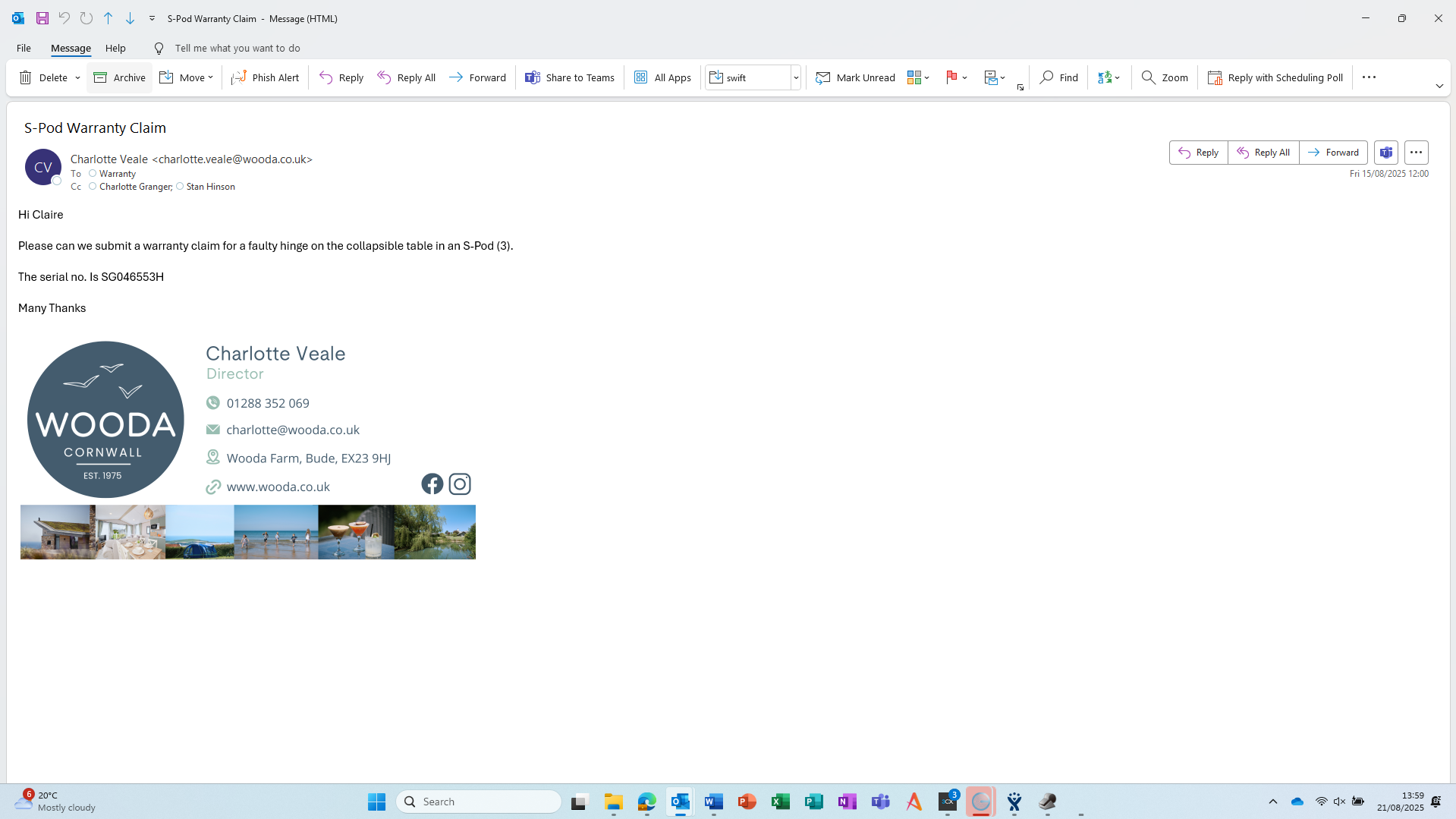Open the Categorize color dropdown
The width and height of the screenshot is (1456, 819).
point(918,77)
